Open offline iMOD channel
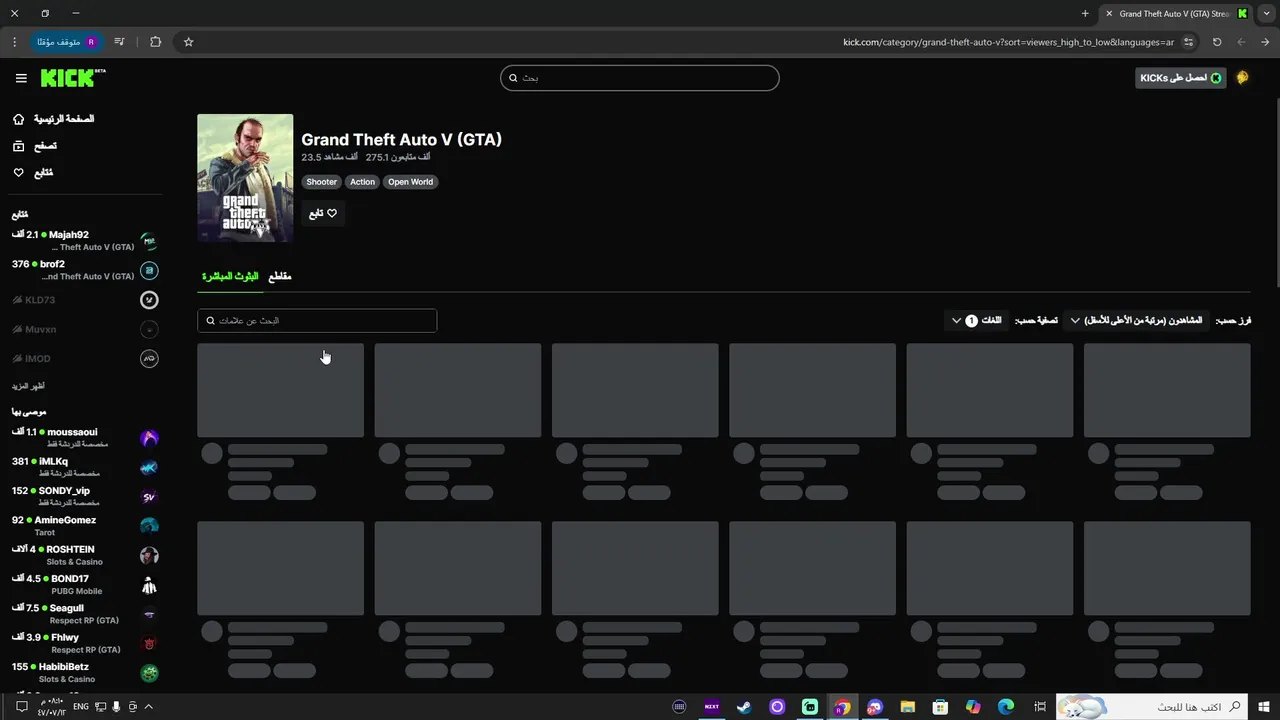 85,358
